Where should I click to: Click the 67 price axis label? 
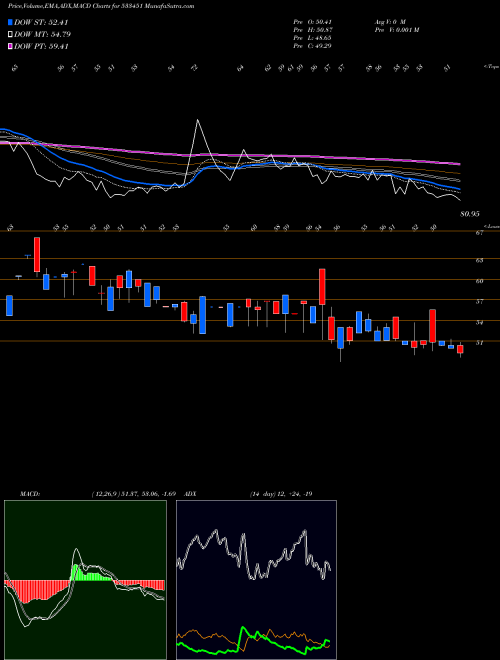479,234
